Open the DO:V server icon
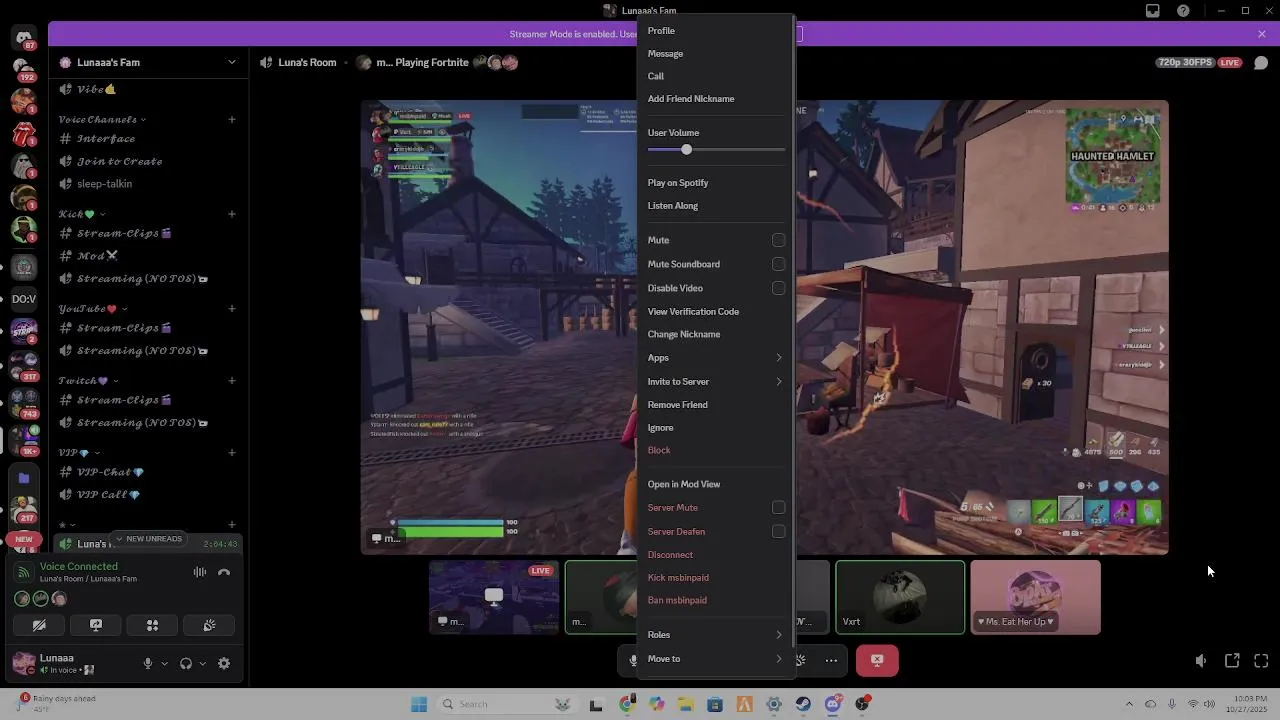 [x=24, y=299]
